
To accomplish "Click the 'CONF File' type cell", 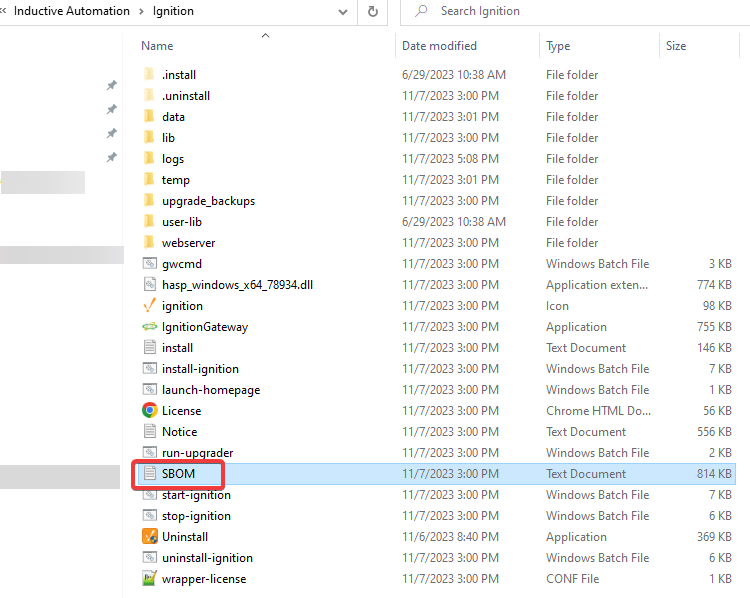I will coord(572,579).
